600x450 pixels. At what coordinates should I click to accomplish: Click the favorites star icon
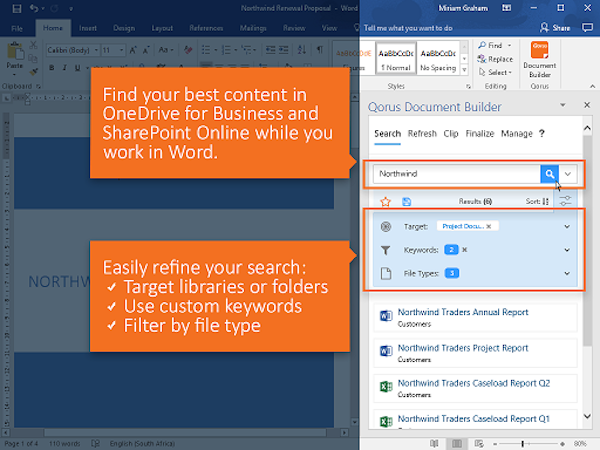tap(385, 201)
